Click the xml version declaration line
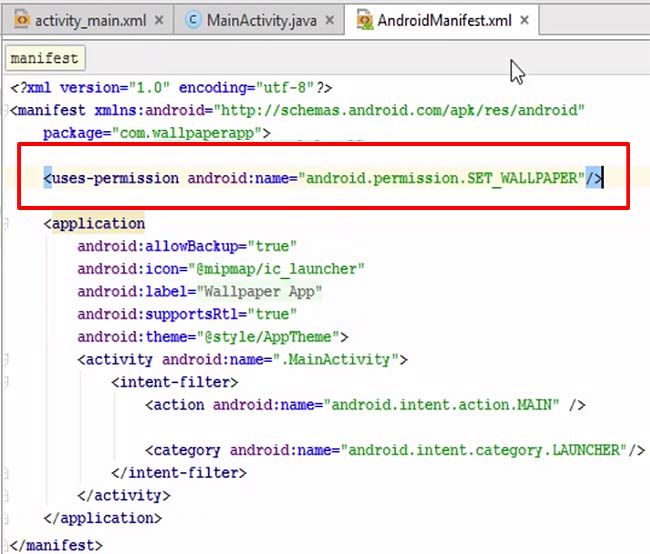This screenshot has width=650, height=554. pos(171,88)
